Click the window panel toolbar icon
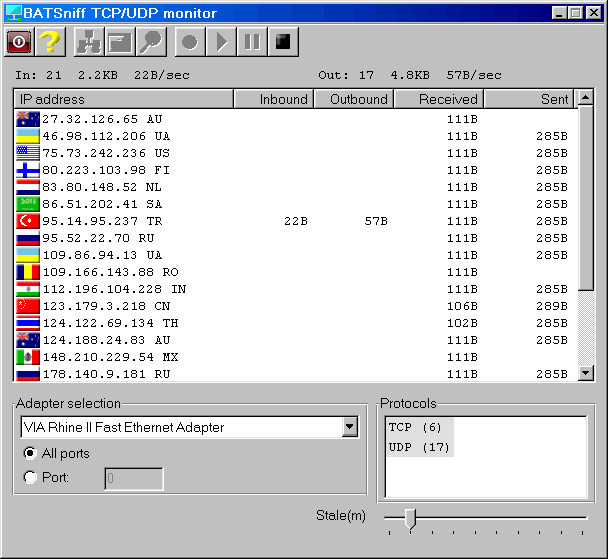This screenshot has height=559, width=608. point(120,41)
